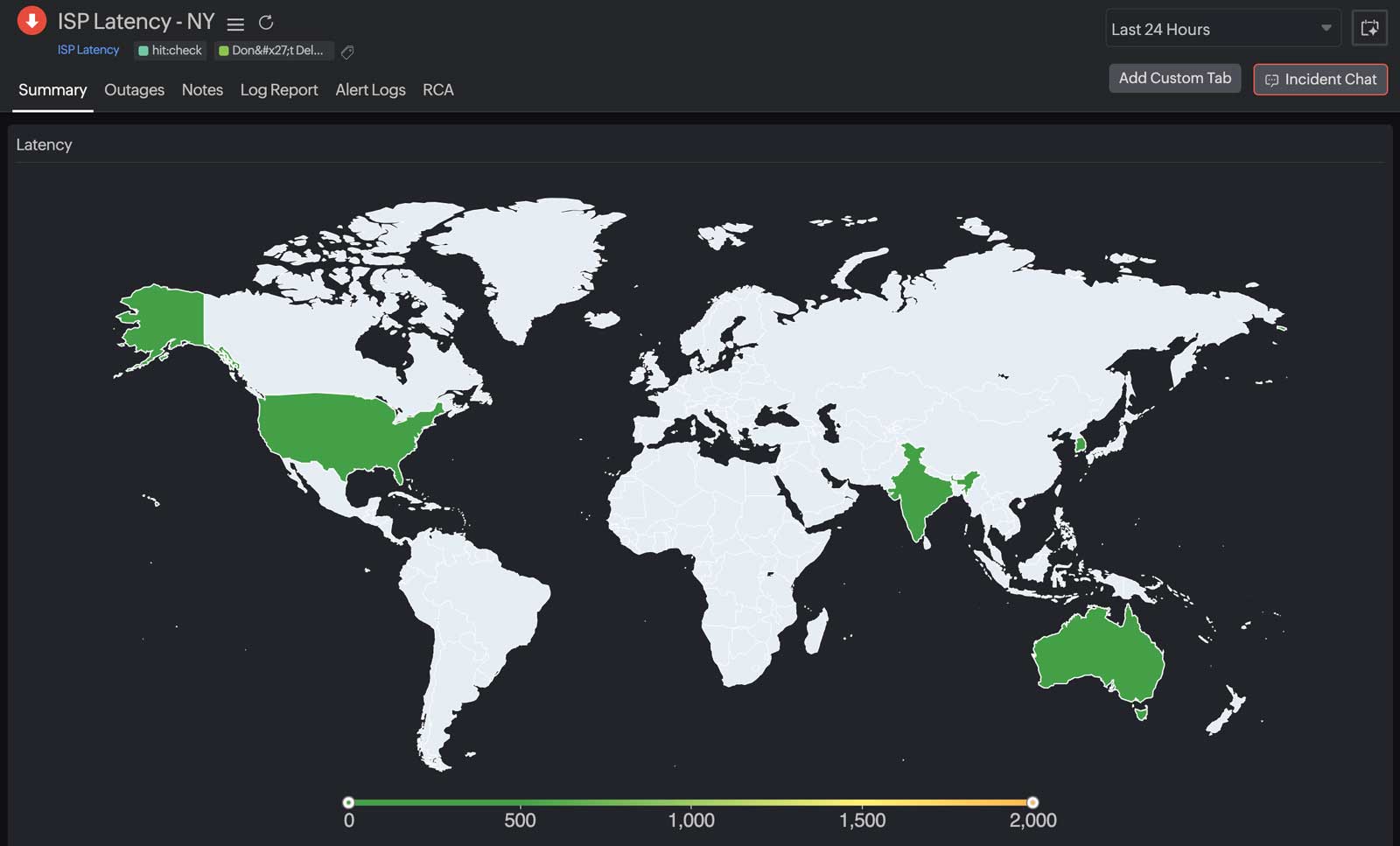This screenshot has width=1400, height=846.
Task: Open the Incident Chat speech bubble icon
Action: pyautogui.click(x=1271, y=80)
